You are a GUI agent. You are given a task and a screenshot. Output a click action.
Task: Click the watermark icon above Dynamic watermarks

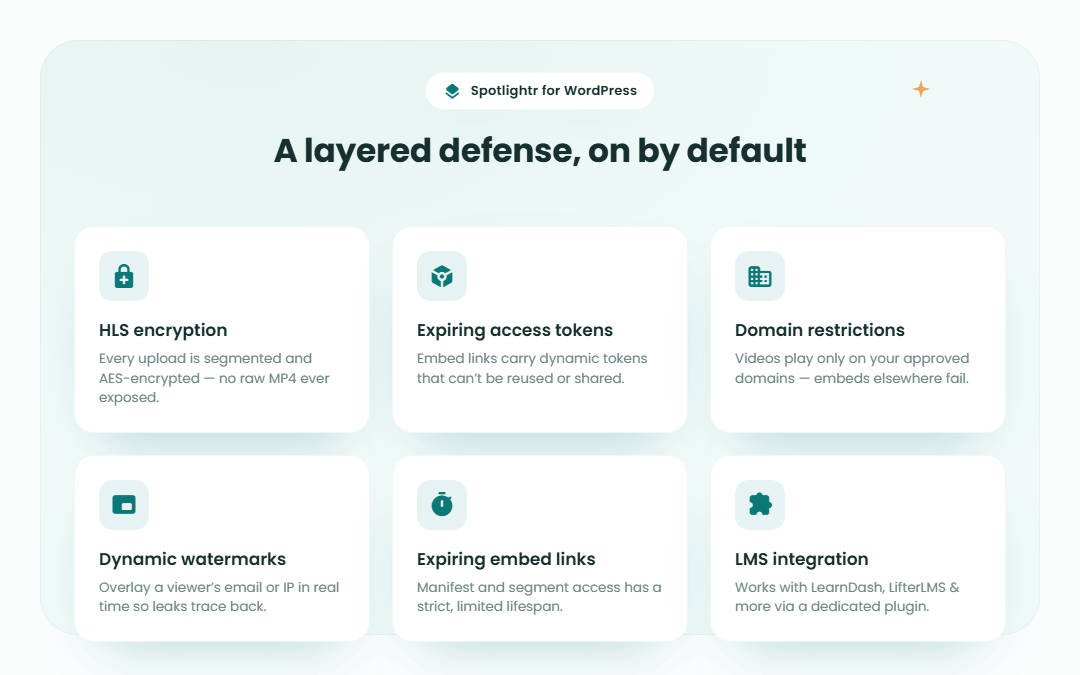[x=124, y=505]
